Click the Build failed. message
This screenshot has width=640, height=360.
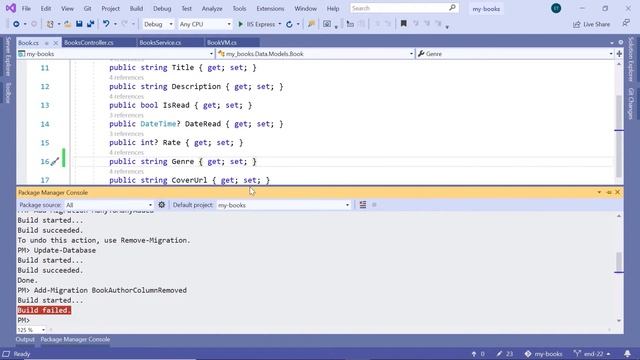point(44,310)
